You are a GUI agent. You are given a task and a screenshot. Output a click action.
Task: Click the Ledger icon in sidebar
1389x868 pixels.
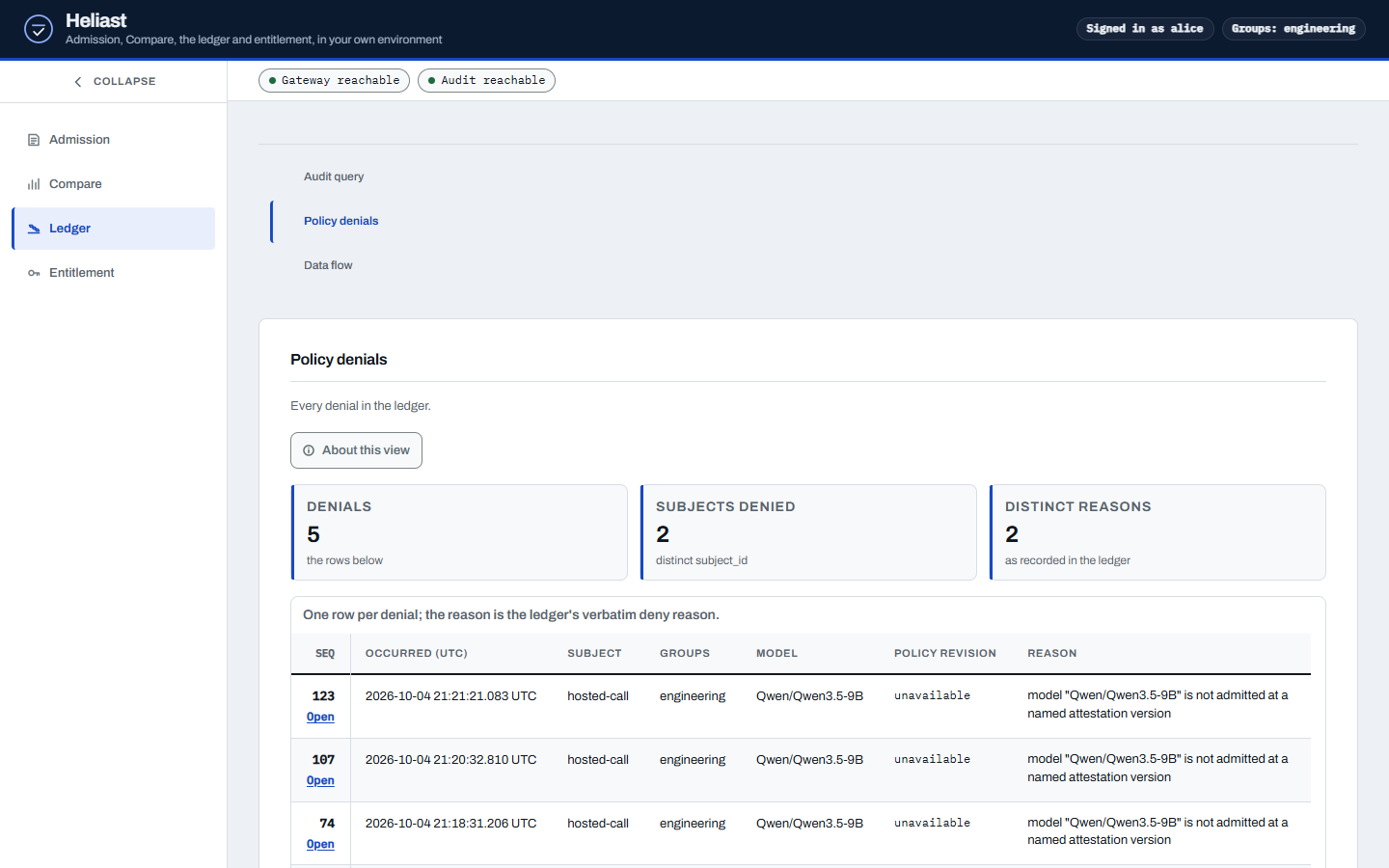point(34,229)
